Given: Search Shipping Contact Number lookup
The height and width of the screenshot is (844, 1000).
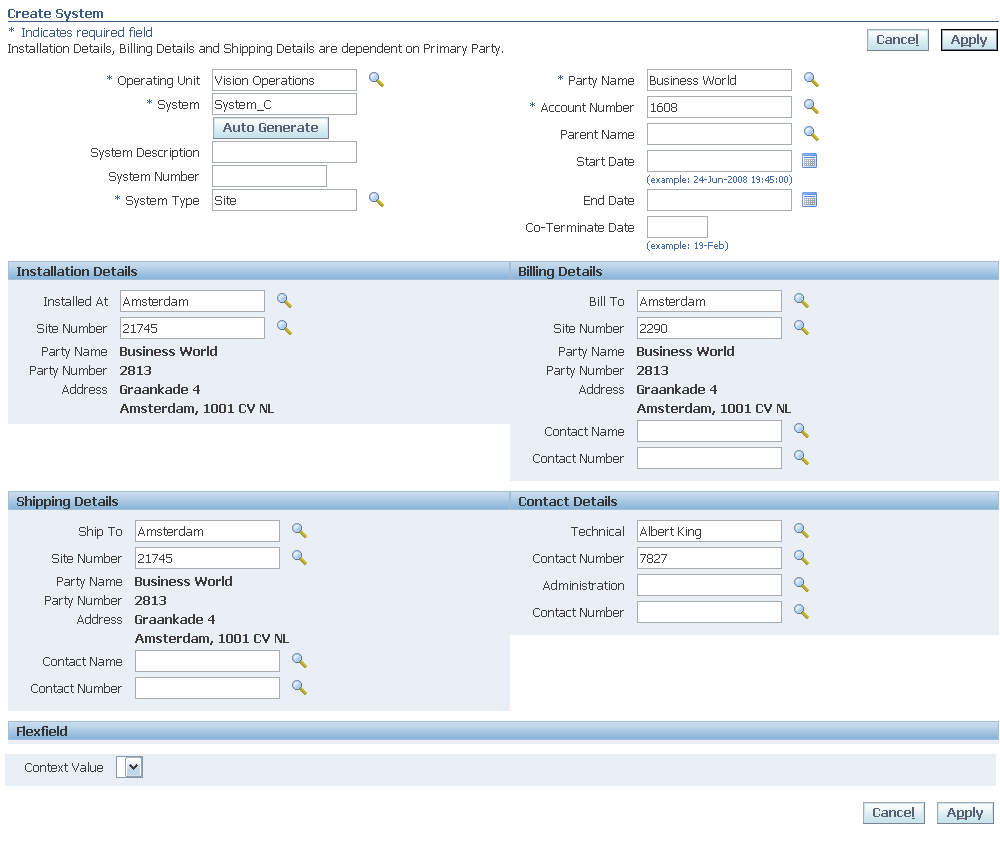Looking at the screenshot, I should click(299, 687).
